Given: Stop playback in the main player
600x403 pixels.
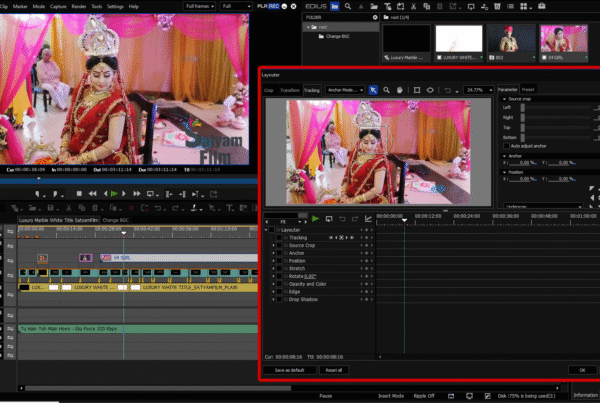Looking at the screenshot, I should click(x=79, y=194).
